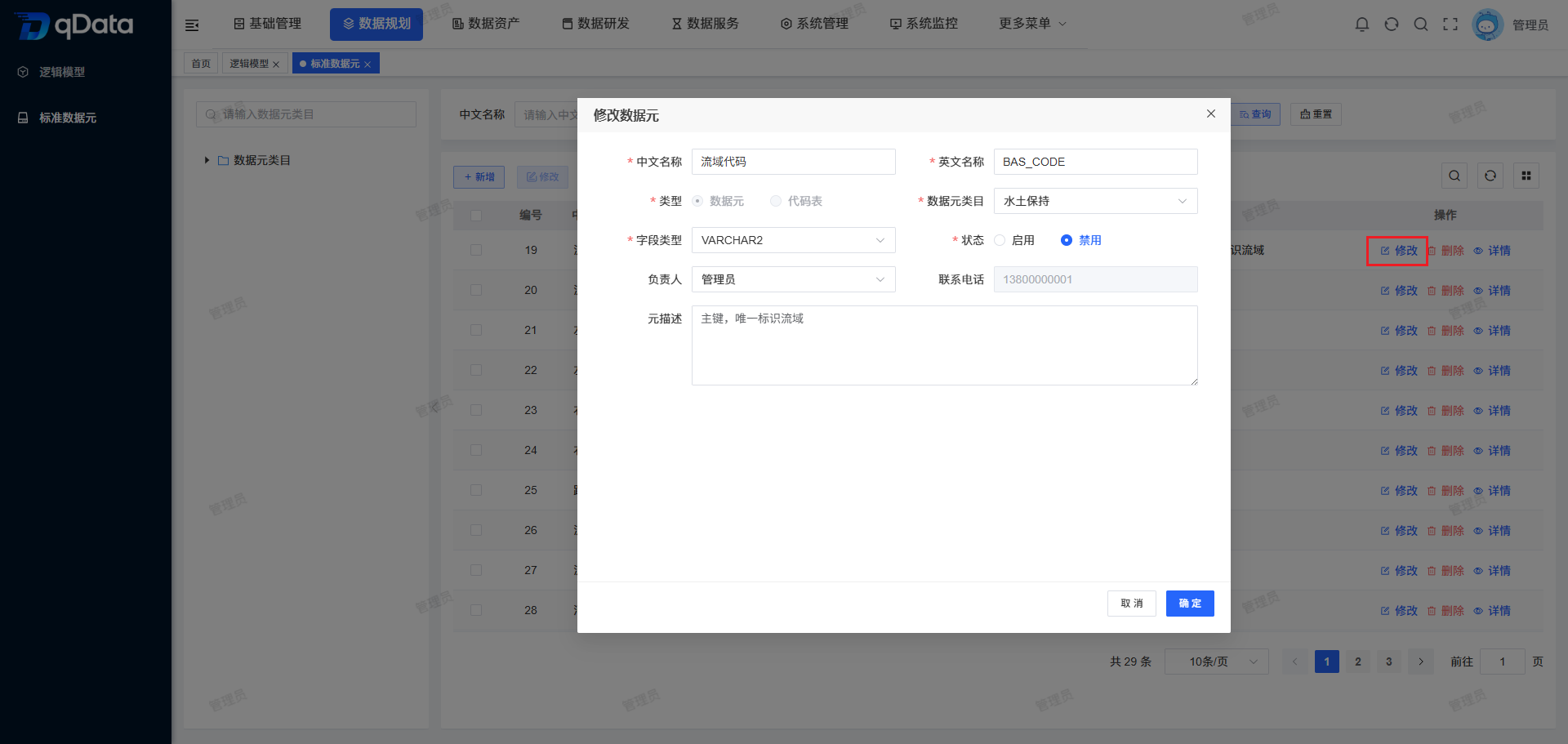Toggle fullscreen mode icon

1450,25
